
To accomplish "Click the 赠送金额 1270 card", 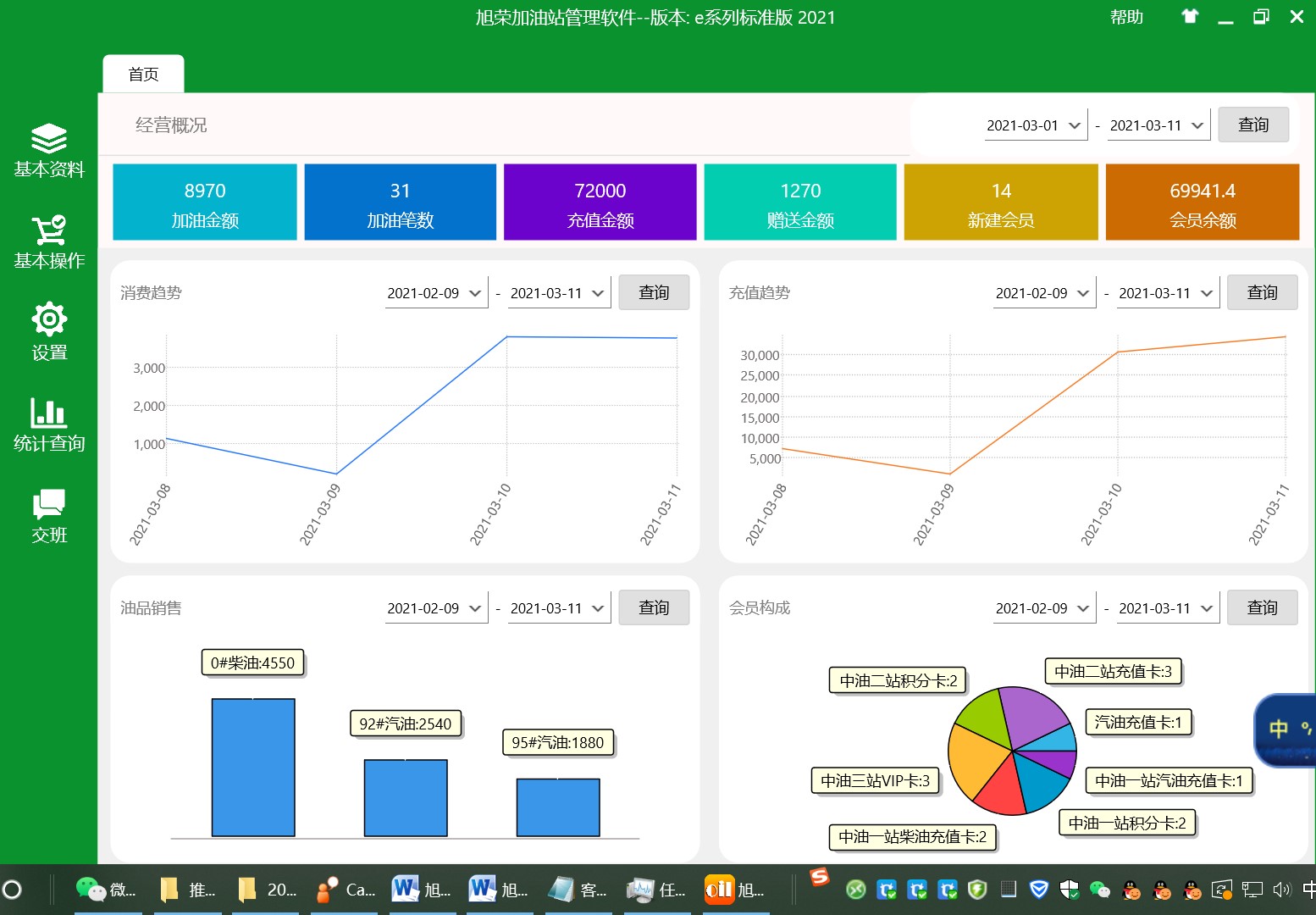I will coord(800,202).
